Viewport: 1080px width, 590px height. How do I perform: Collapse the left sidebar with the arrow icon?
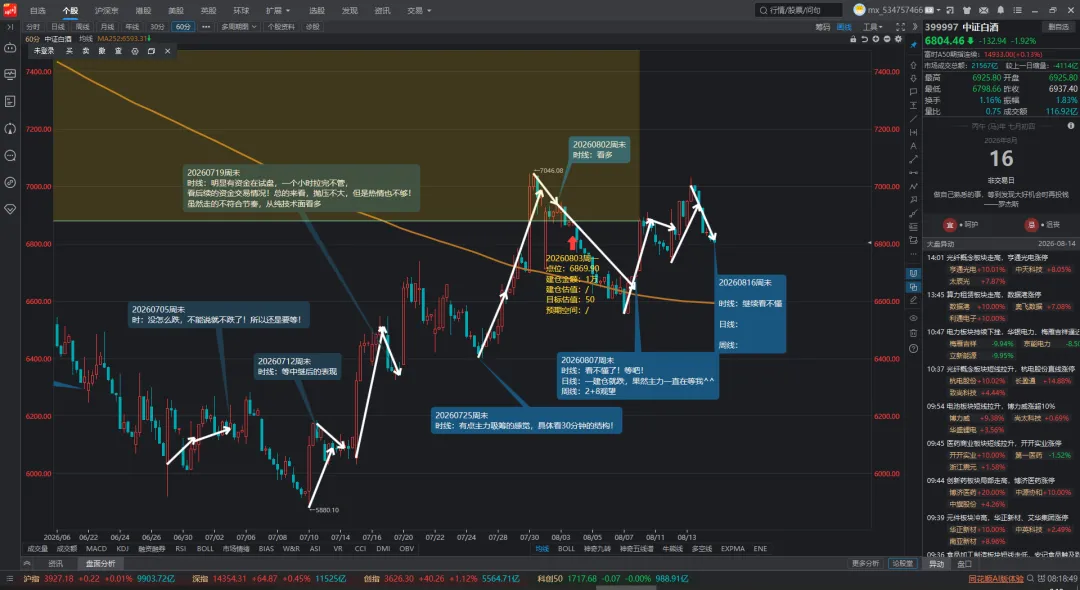pos(10,27)
